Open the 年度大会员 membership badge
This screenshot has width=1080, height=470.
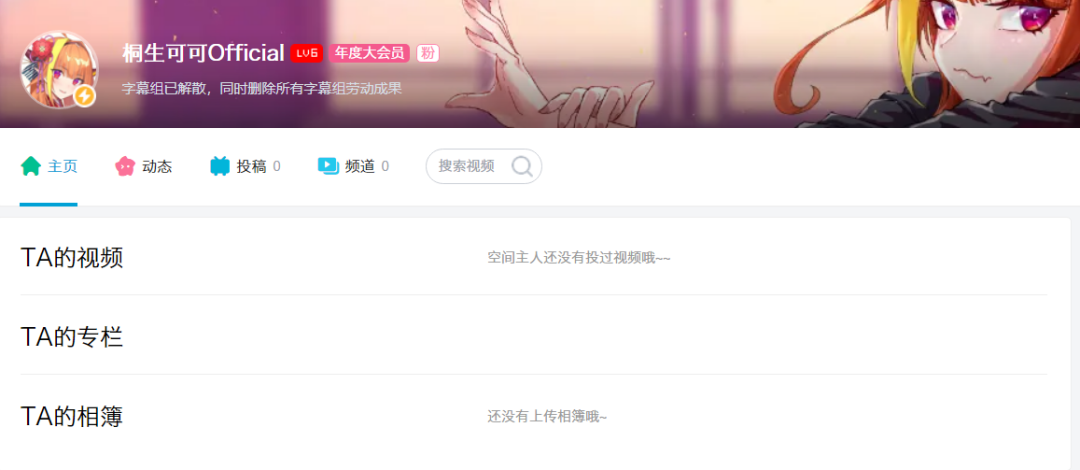pyautogui.click(x=369, y=53)
